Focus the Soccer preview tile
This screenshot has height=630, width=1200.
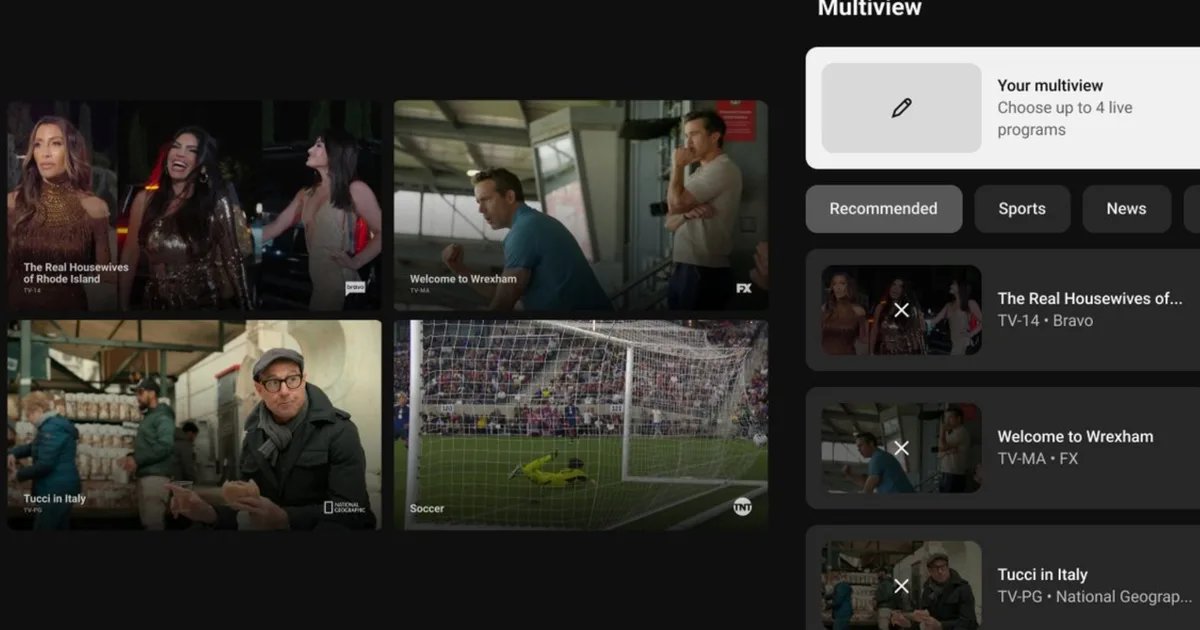(x=580, y=424)
